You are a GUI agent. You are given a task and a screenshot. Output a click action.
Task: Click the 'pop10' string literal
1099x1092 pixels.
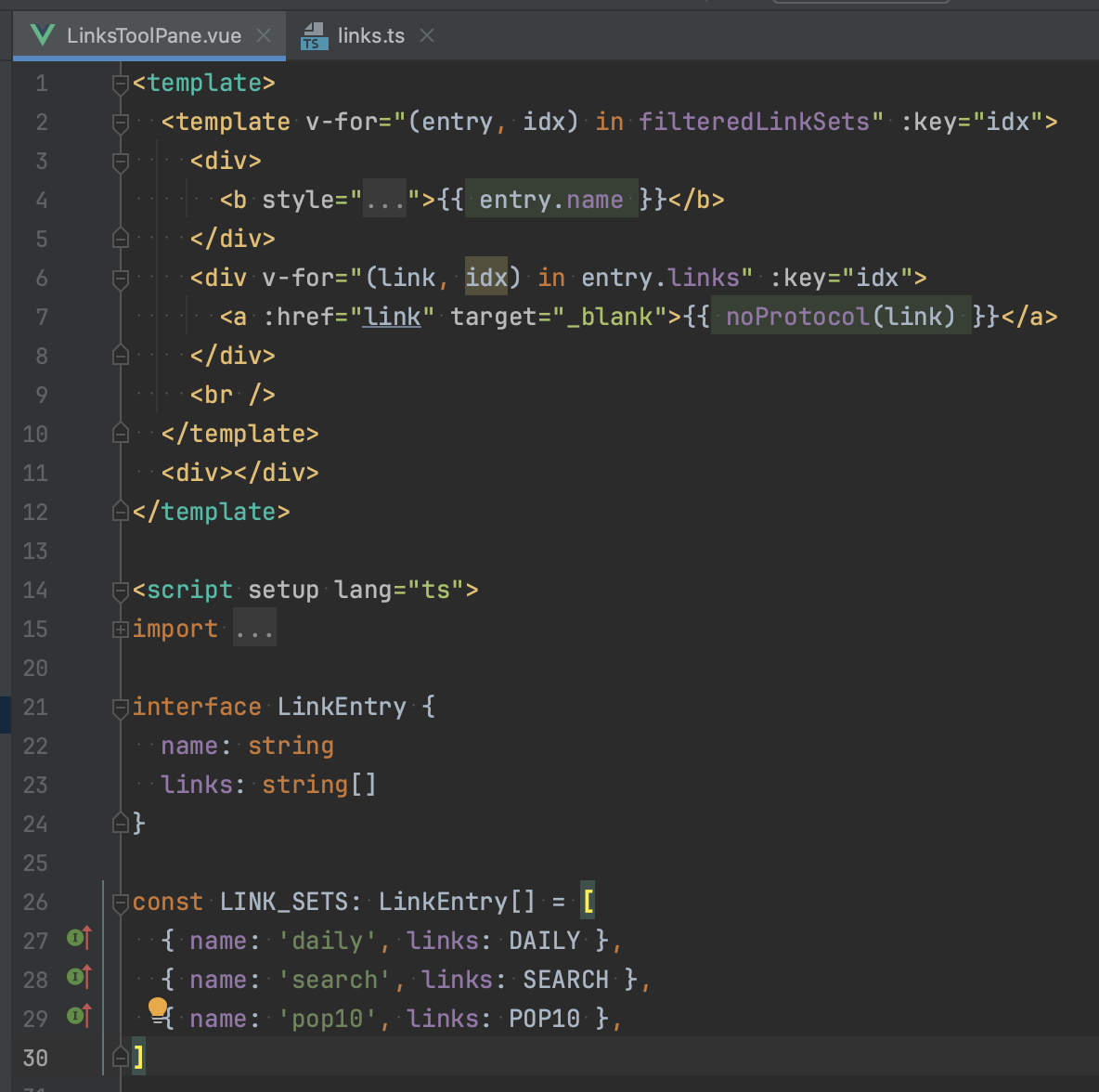(328, 1019)
